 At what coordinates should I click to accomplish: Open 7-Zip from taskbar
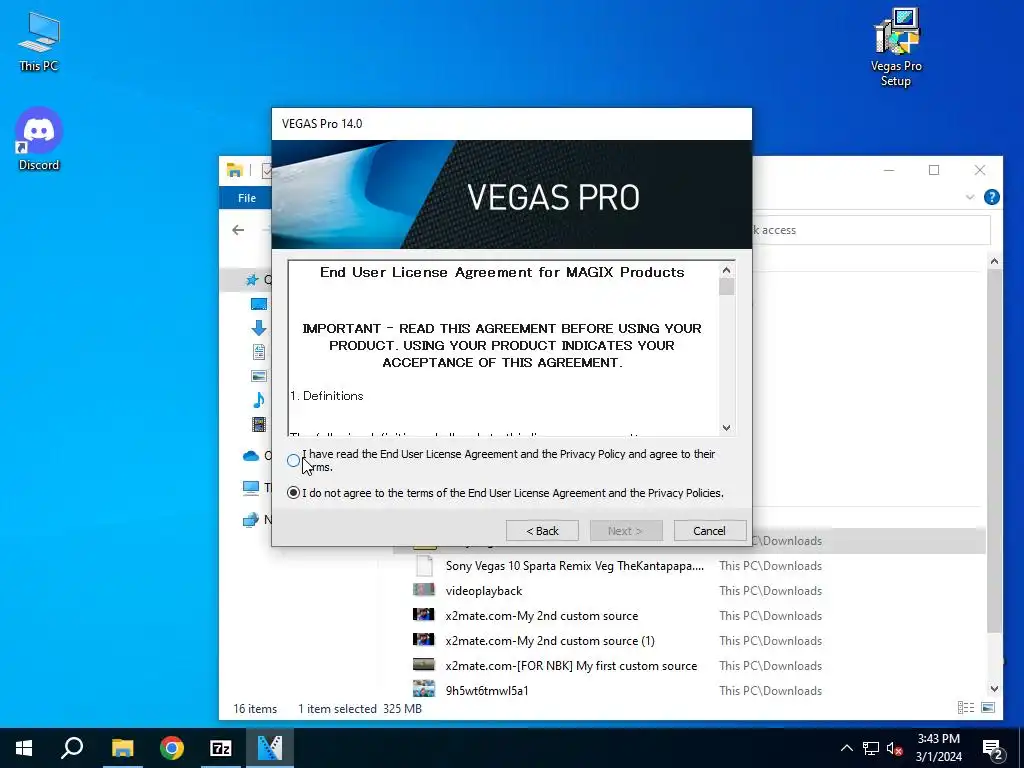pyautogui.click(x=221, y=748)
